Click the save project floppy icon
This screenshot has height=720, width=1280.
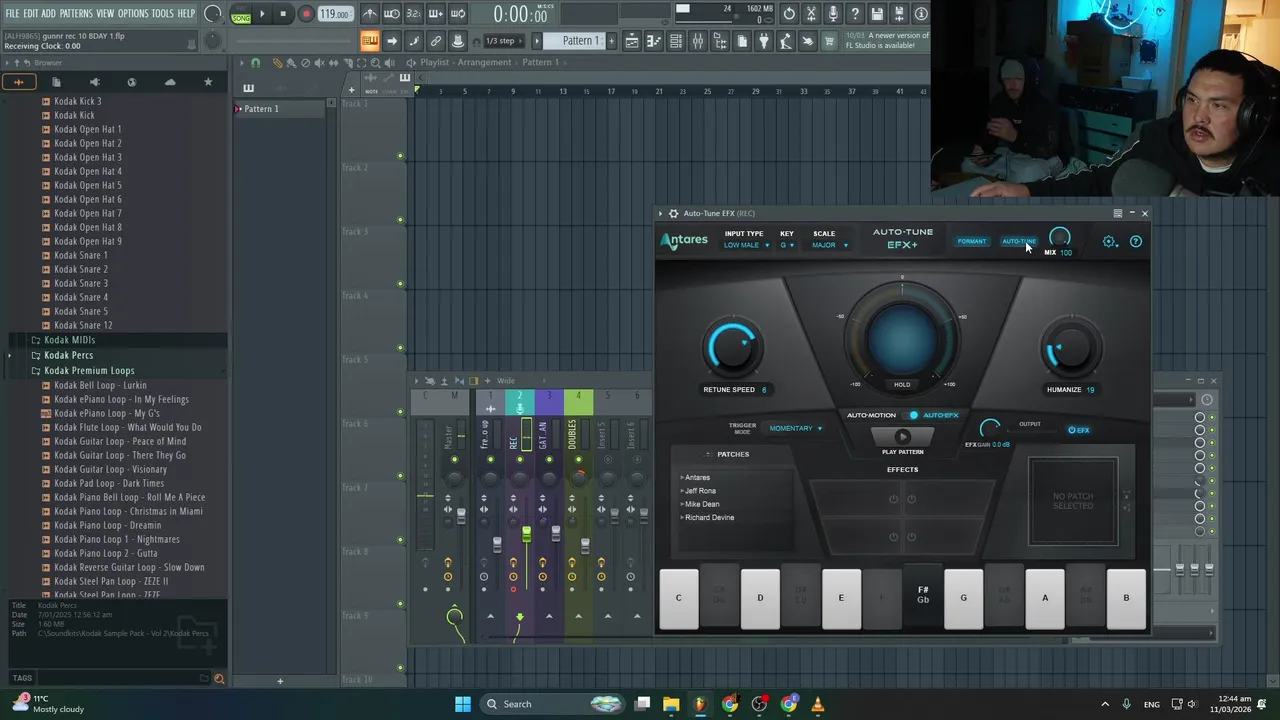click(x=877, y=14)
